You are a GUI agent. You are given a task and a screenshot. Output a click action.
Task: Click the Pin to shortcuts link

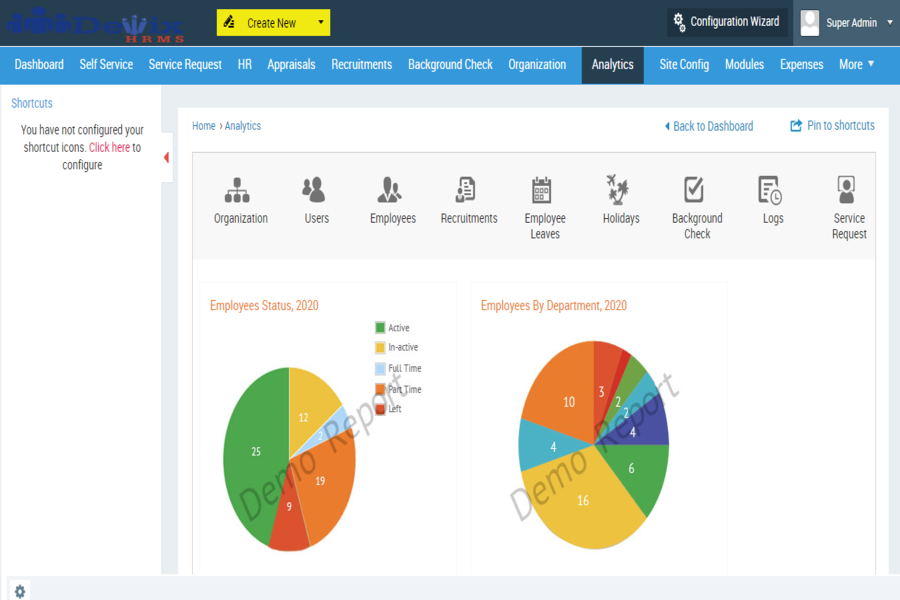pos(833,126)
